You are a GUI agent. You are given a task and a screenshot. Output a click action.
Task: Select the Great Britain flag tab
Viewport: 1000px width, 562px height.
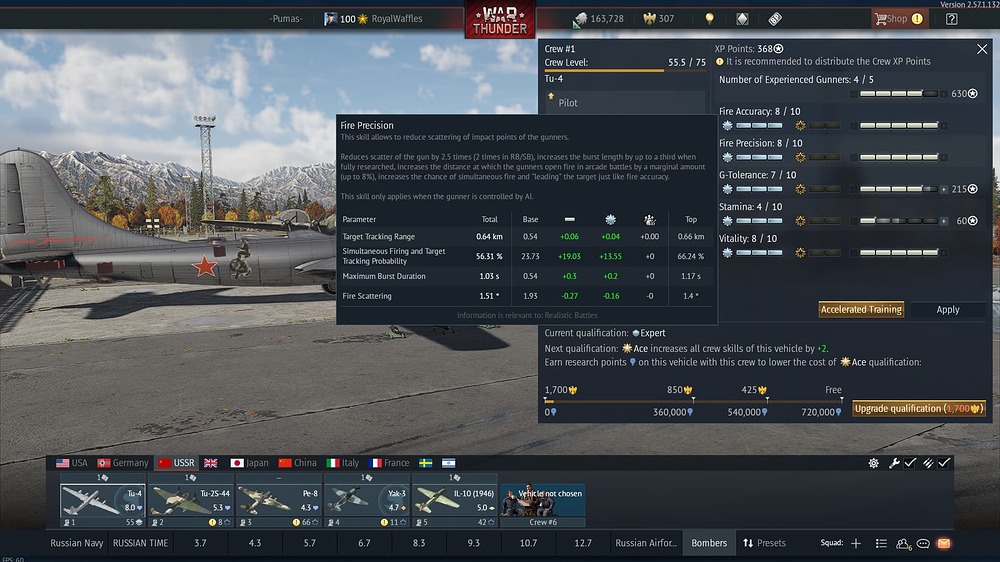point(210,462)
